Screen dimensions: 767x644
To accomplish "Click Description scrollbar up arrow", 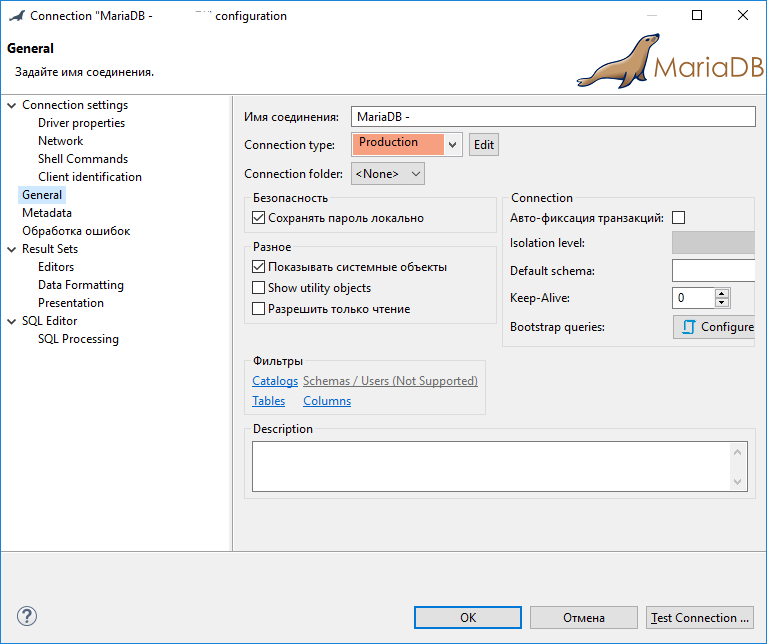I will click(738, 452).
